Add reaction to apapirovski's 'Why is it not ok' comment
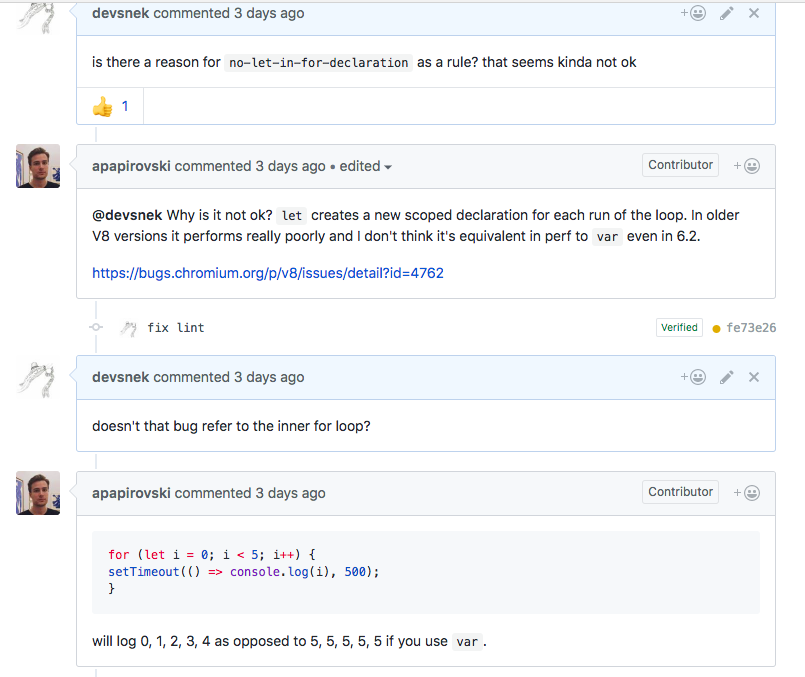This screenshot has height=677, width=805. click(x=746, y=166)
